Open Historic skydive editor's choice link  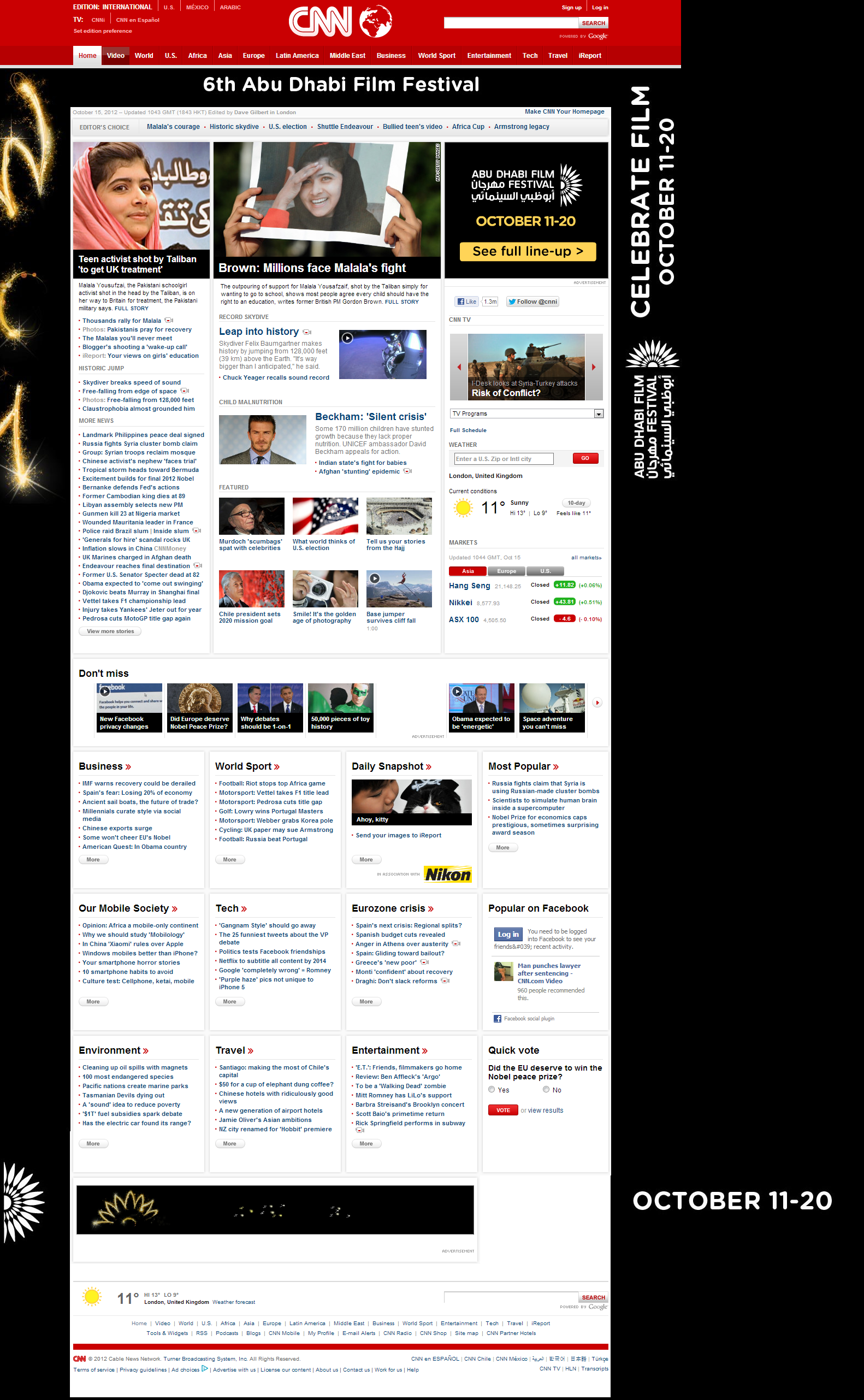coord(234,127)
